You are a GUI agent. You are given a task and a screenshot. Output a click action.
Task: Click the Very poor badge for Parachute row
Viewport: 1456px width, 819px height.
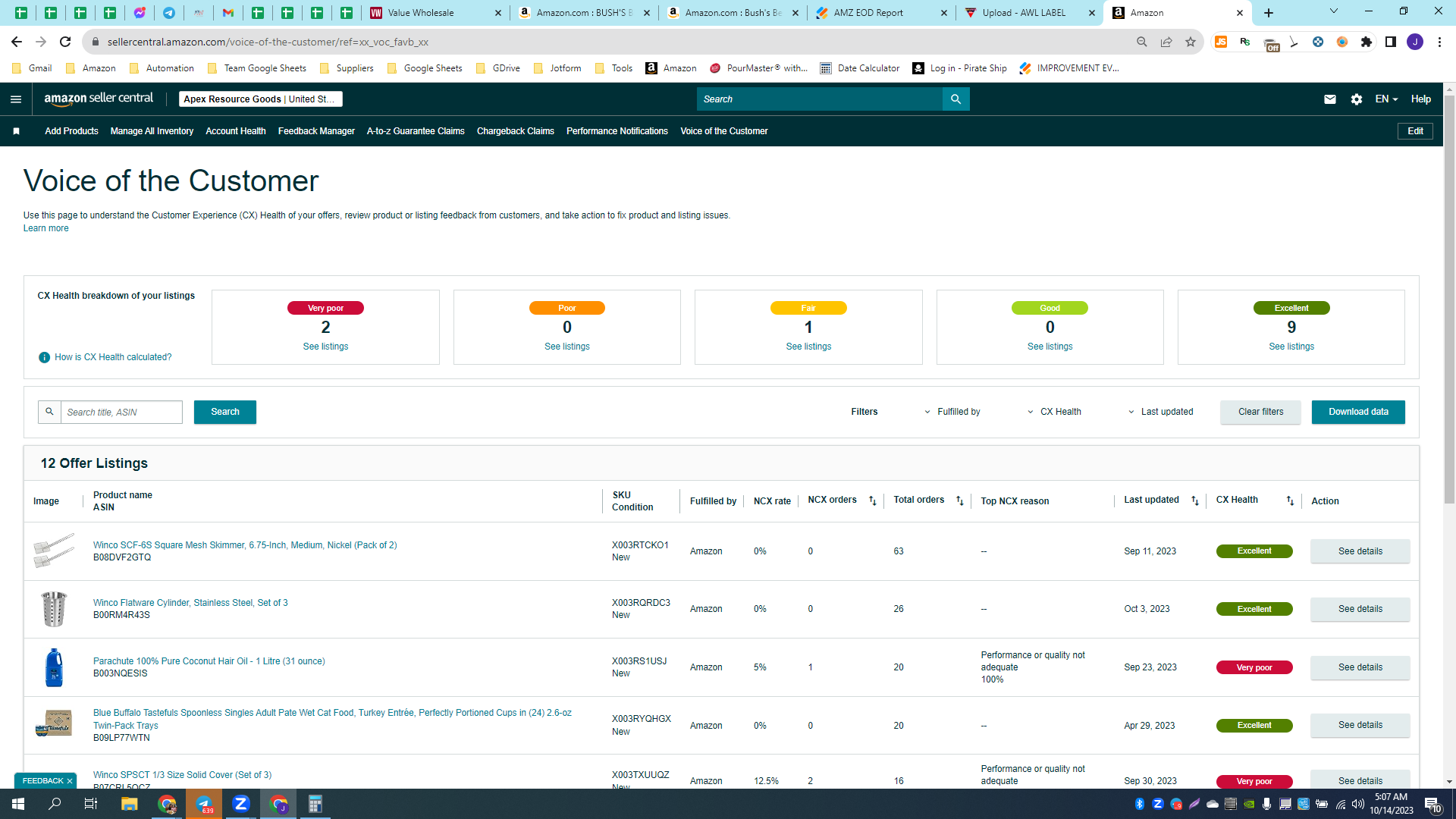click(1254, 667)
